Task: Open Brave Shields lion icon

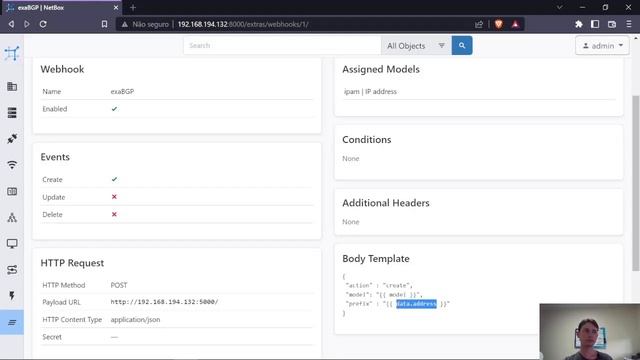Action: point(498,24)
